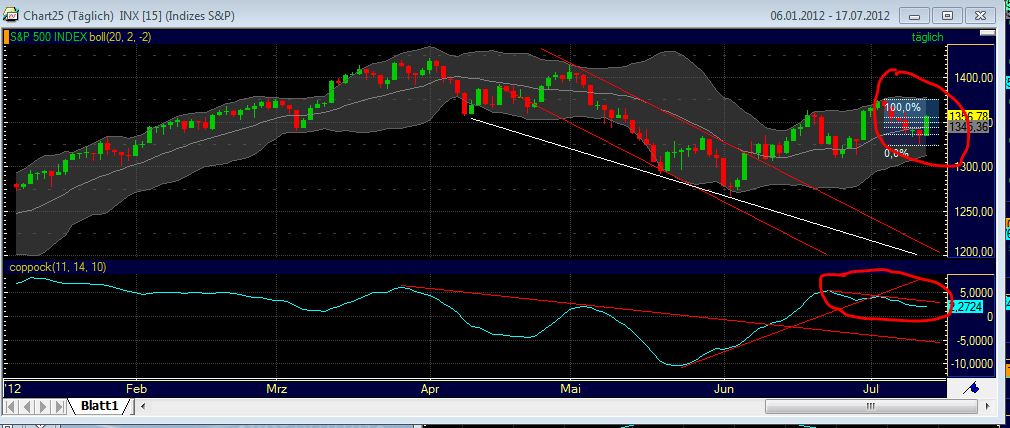Click the horizontal scrollbar left arrow
Screen dimensions: 1010x428
point(142,406)
